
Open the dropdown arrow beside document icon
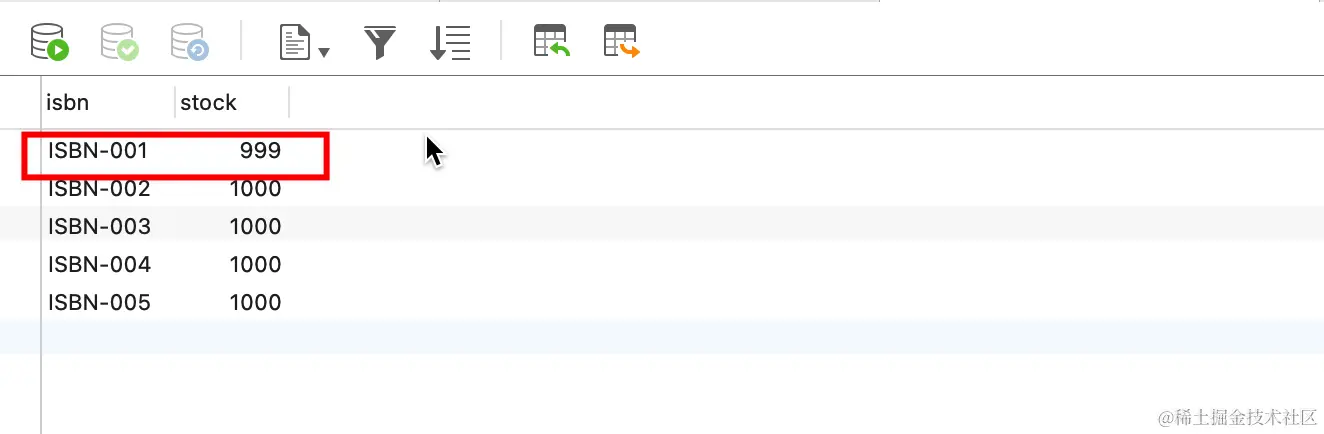323,51
